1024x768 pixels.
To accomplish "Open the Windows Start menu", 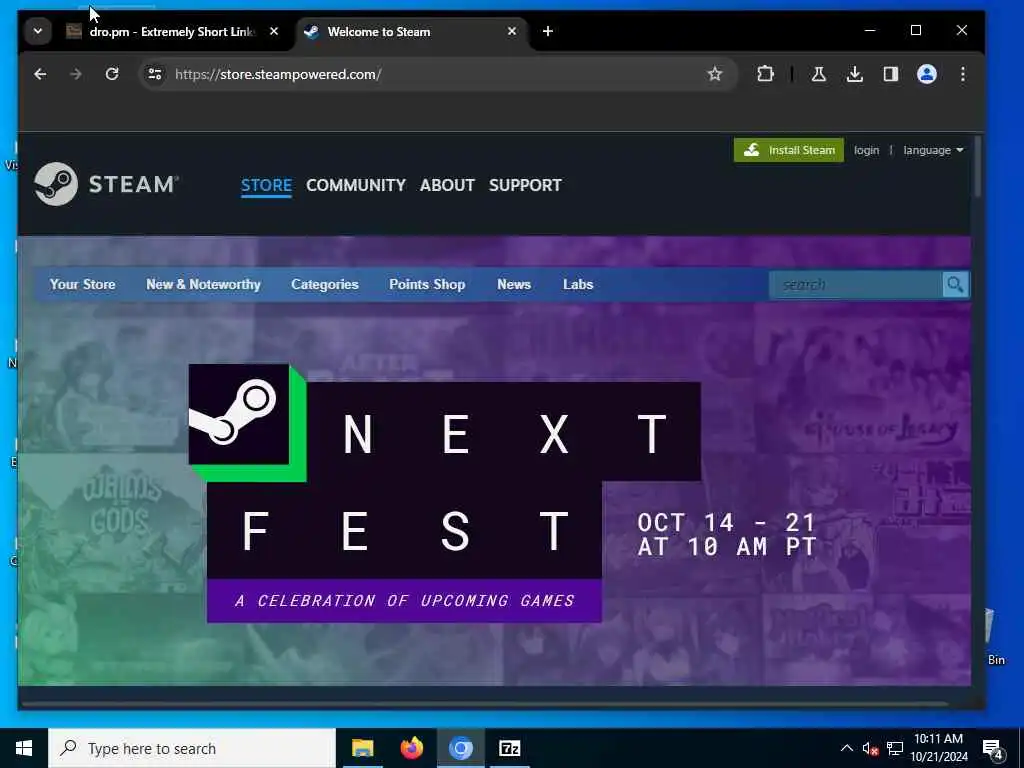I will pos(24,748).
